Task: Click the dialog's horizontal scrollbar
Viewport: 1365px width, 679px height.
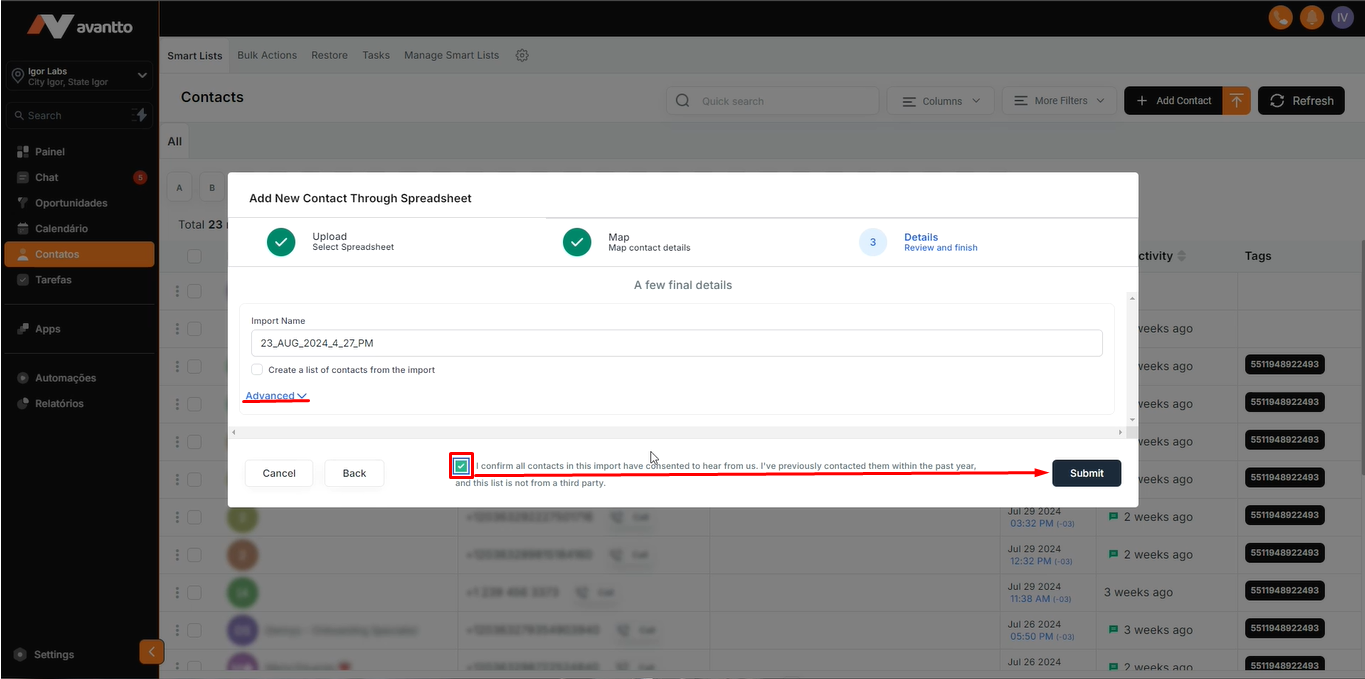Action: click(x=677, y=432)
